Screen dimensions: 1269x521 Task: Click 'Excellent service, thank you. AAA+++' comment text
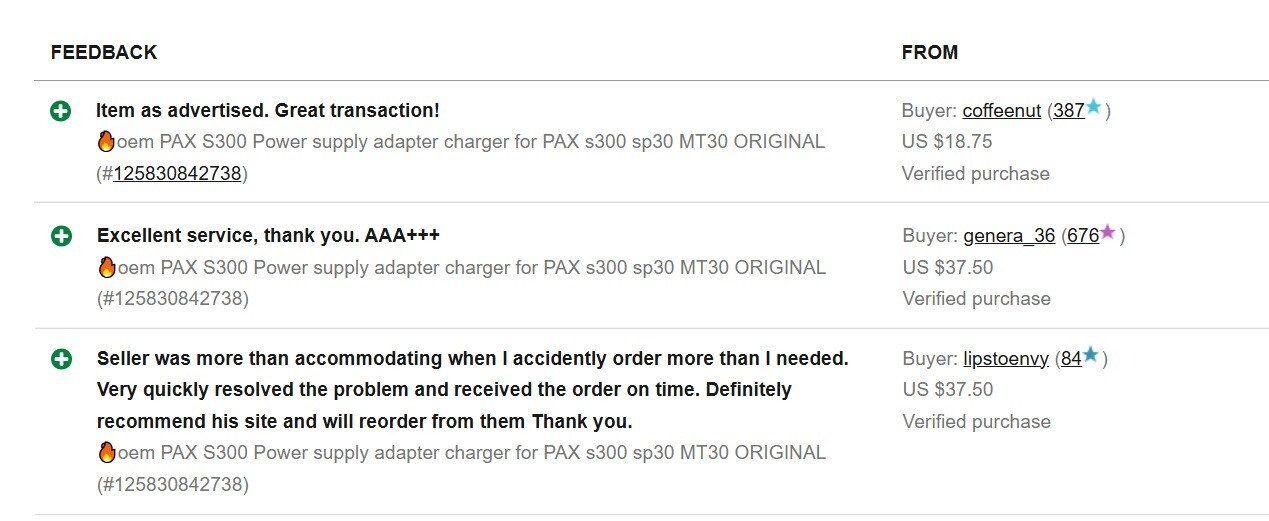pos(268,236)
